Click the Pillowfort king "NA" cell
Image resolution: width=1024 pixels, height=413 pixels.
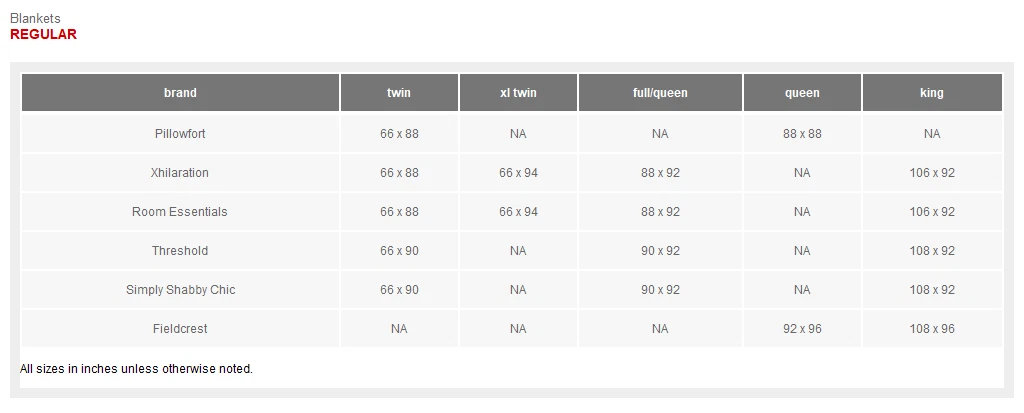(932, 134)
